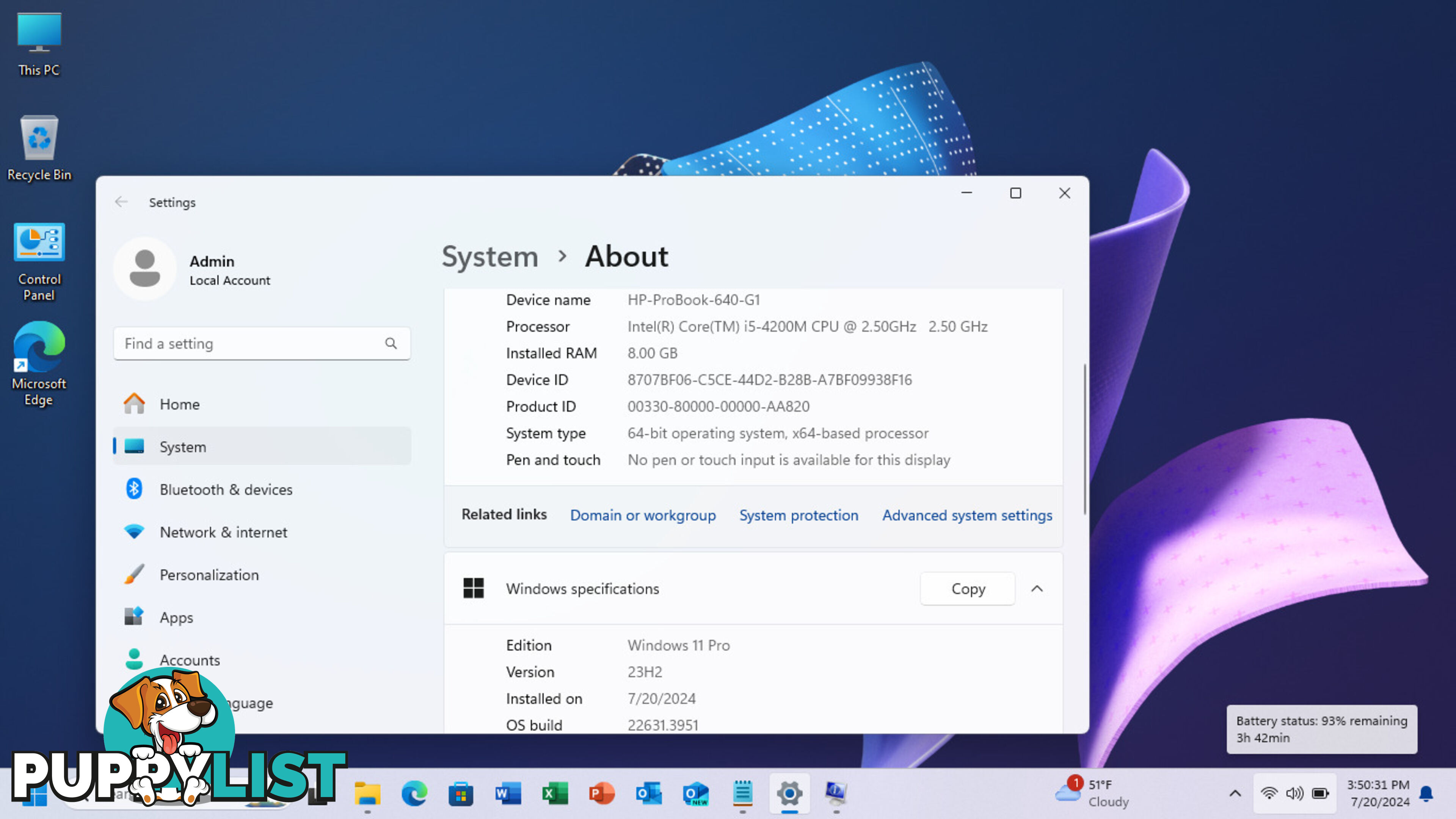Select System in Settings sidebar

point(262,446)
